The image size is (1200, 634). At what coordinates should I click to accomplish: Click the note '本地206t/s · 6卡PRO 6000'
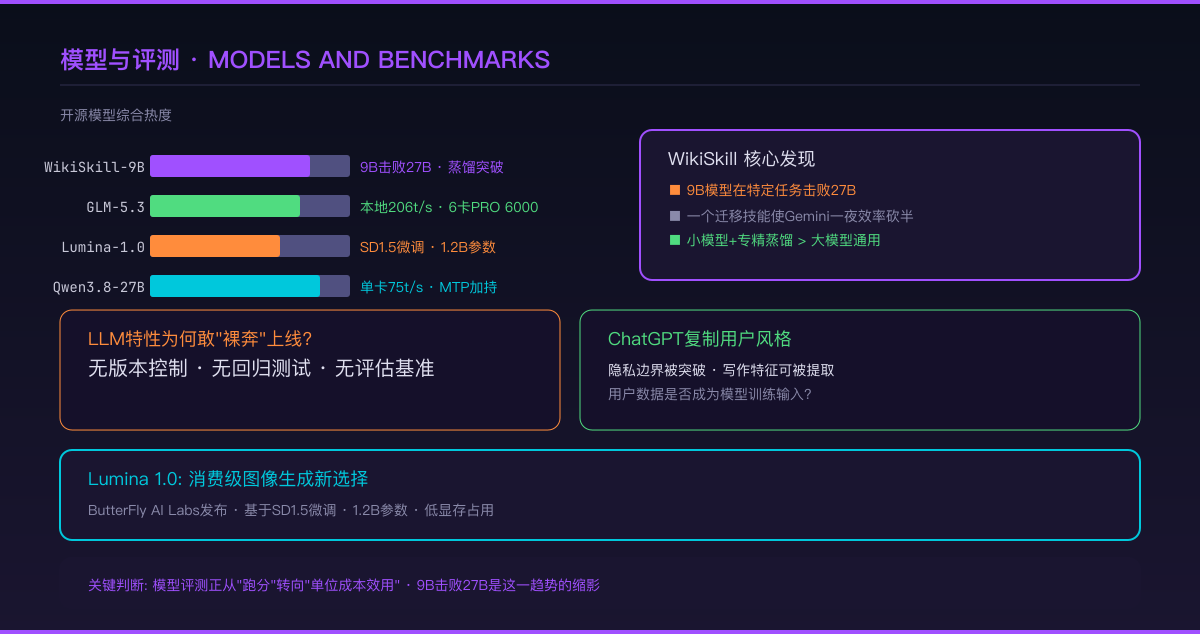(x=449, y=207)
